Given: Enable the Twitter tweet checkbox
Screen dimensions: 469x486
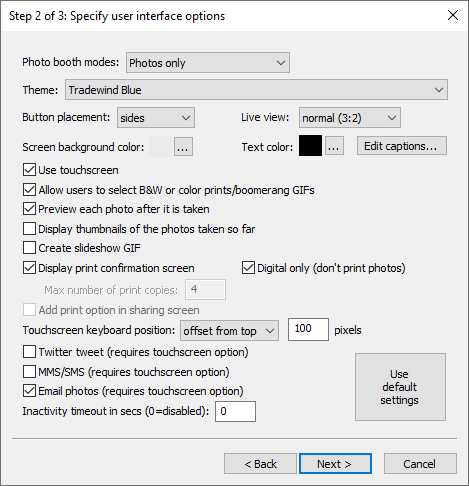Looking at the screenshot, I should [29, 352].
